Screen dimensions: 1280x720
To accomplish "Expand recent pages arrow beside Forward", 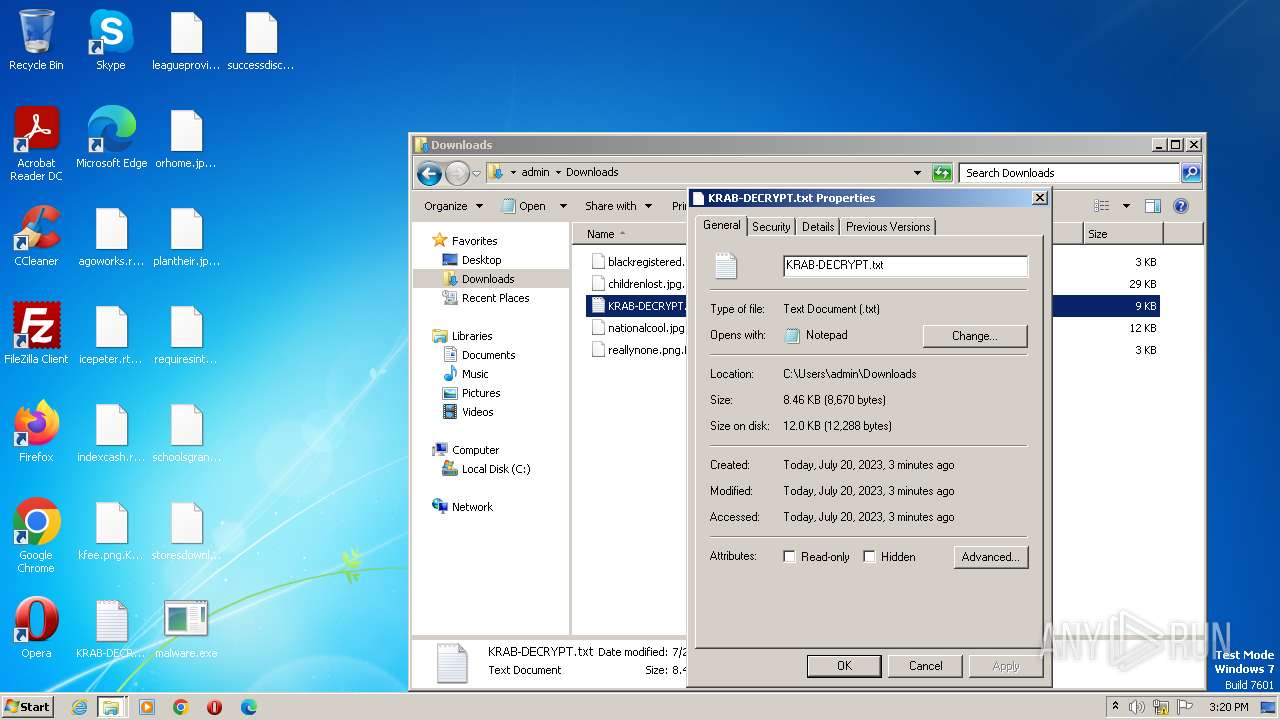I will coord(477,173).
